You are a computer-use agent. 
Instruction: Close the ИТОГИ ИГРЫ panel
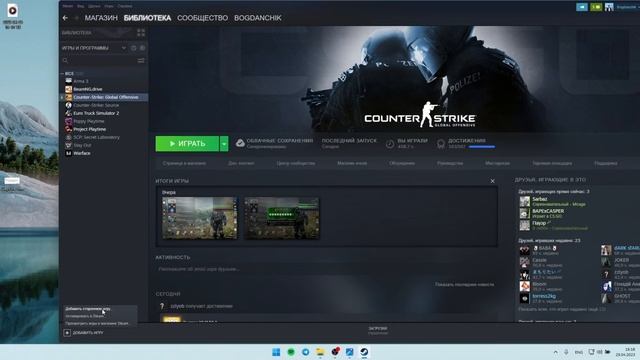492,181
